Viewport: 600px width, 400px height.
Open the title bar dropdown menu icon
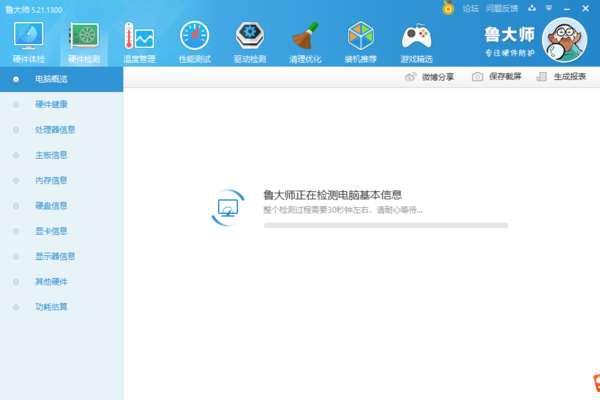click(548, 8)
